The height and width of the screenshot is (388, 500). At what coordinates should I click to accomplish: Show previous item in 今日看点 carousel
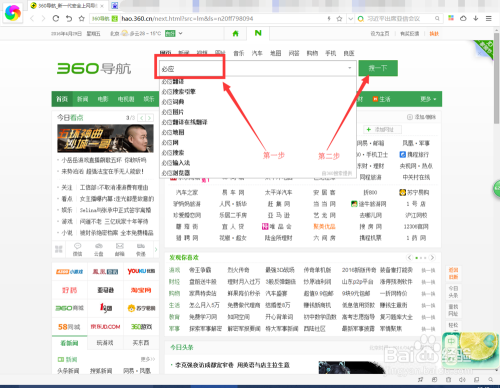point(142,118)
